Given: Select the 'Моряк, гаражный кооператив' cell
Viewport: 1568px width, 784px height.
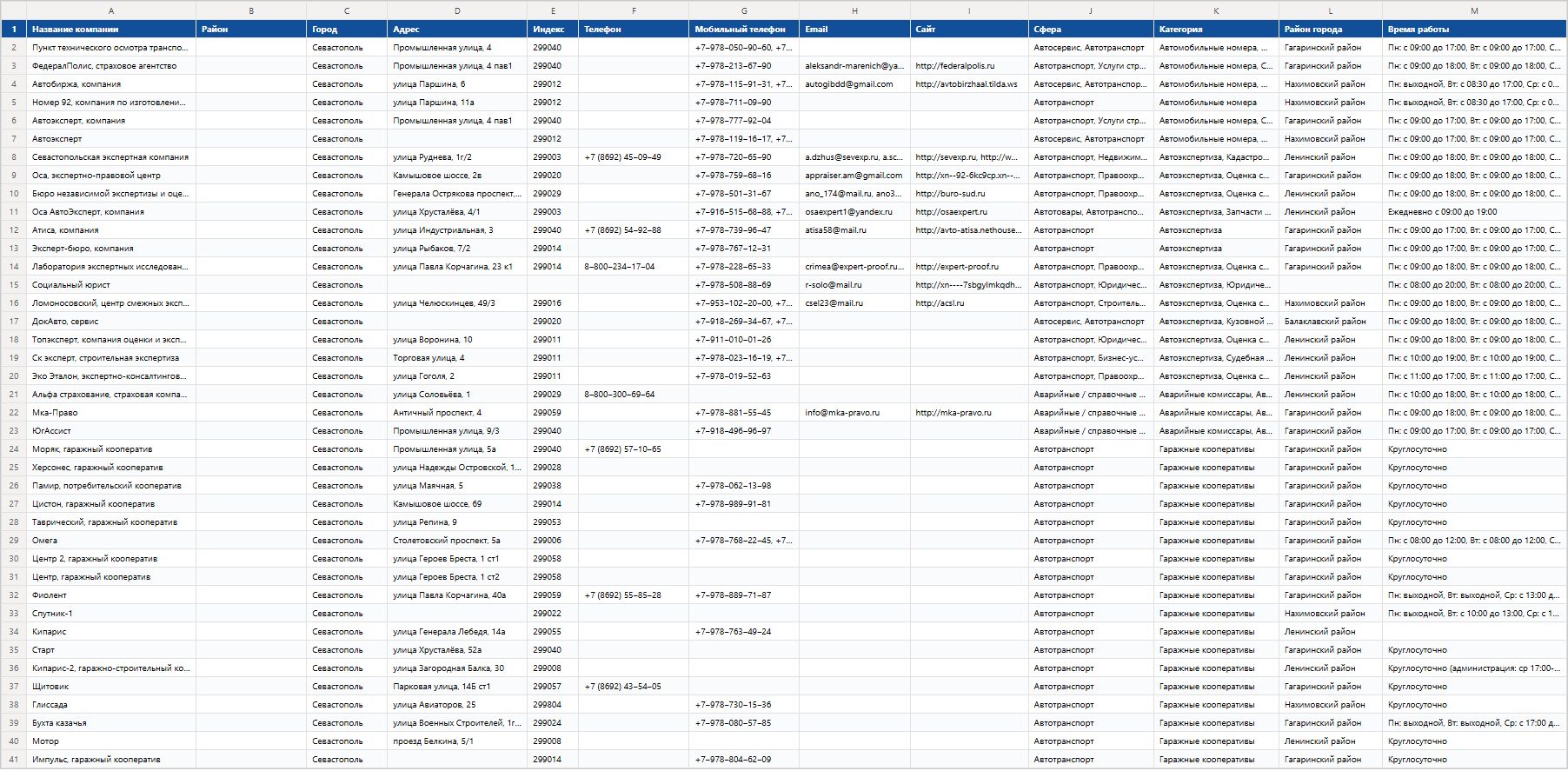Looking at the screenshot, I should 111,449.
